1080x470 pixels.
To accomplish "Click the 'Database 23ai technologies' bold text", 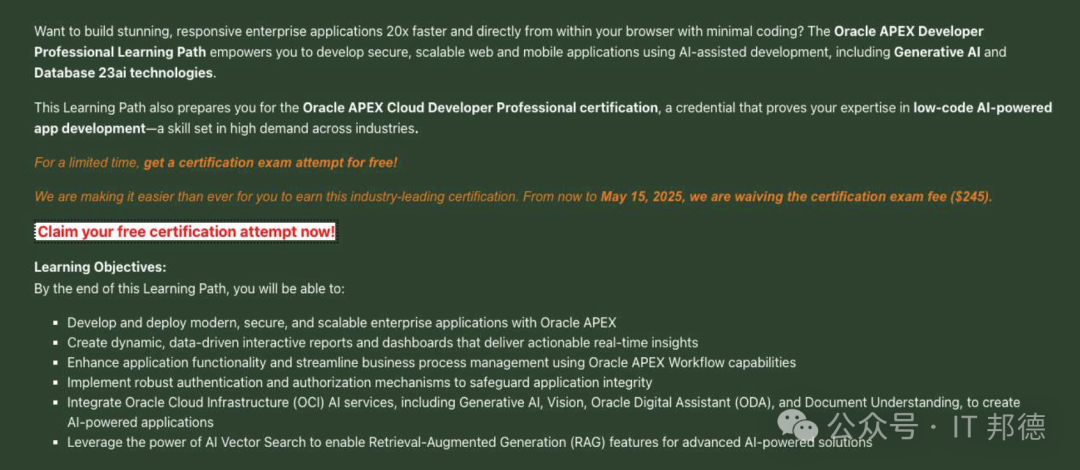I will [x=124, y=73].
